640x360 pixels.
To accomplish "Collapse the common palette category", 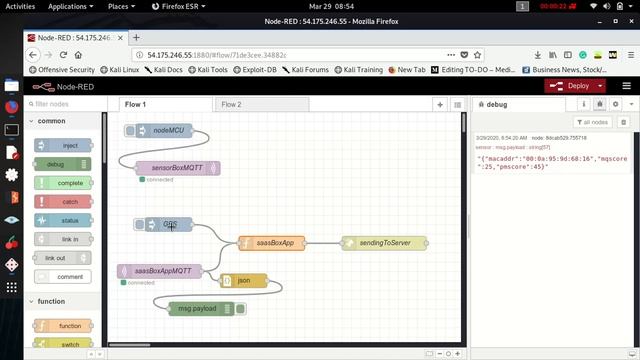I will [x=62, y=121].
